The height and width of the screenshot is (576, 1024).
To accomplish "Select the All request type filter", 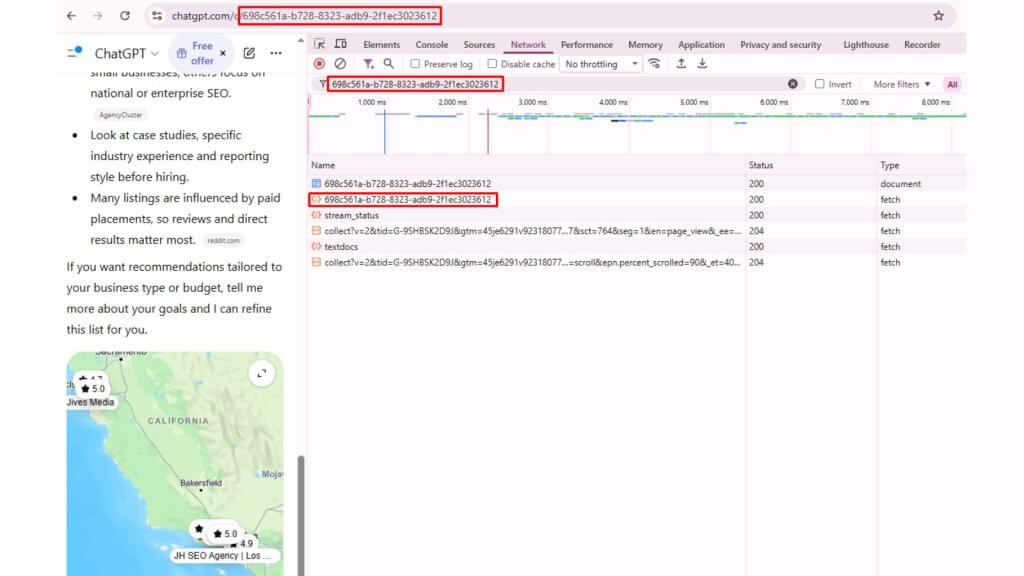I will pyautogui.click(x=952, y=84).
